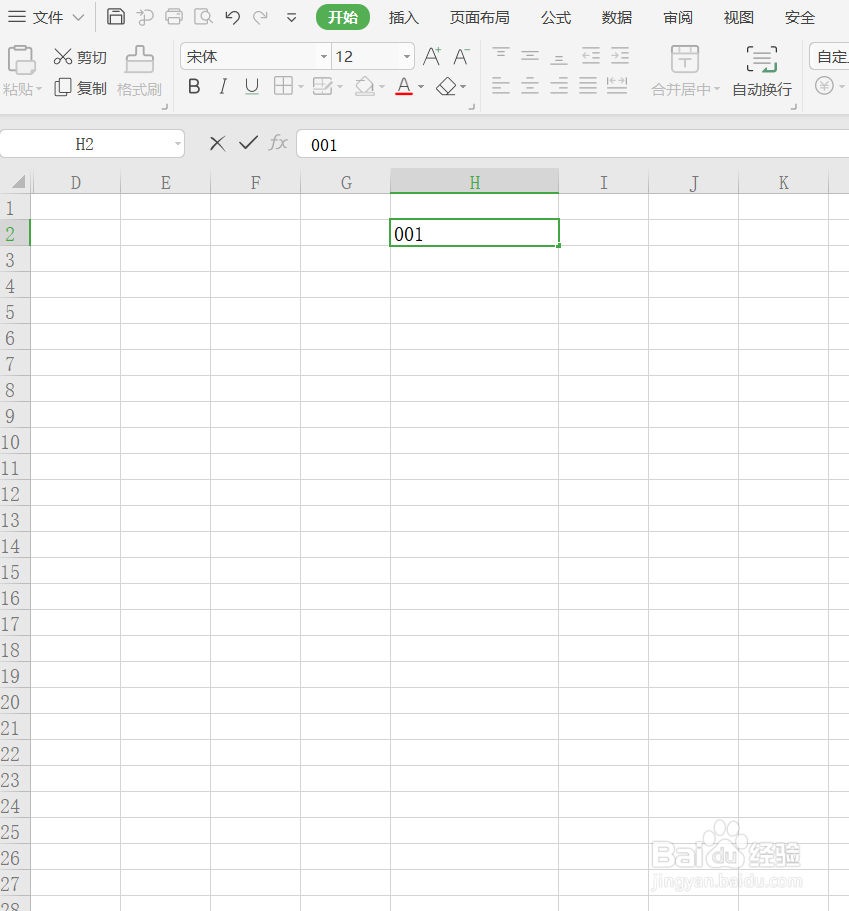
Task: Click the formula bar input containing 001
Action: click(572, 144)
